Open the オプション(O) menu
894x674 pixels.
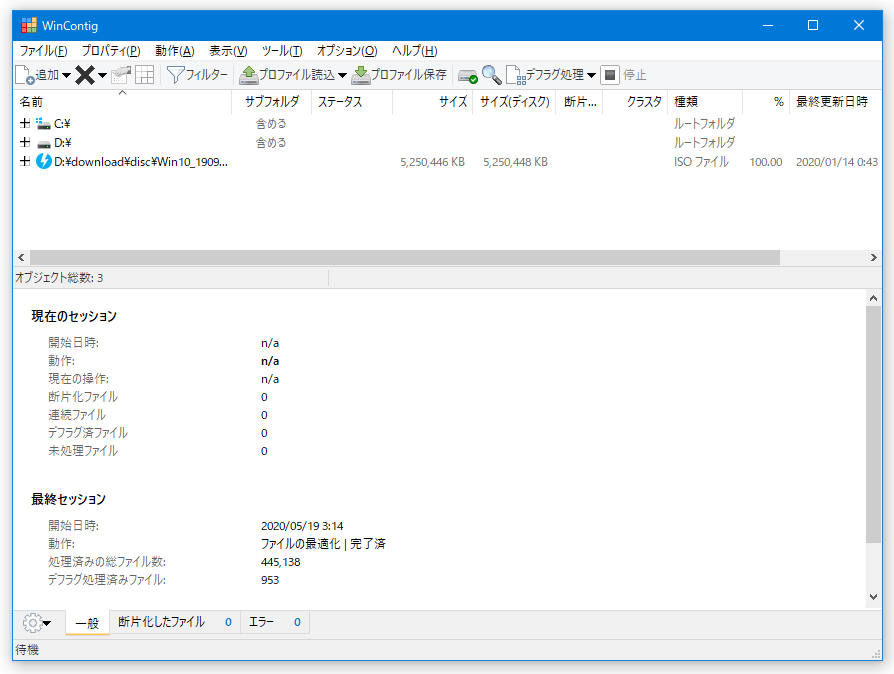click(347, 51)
